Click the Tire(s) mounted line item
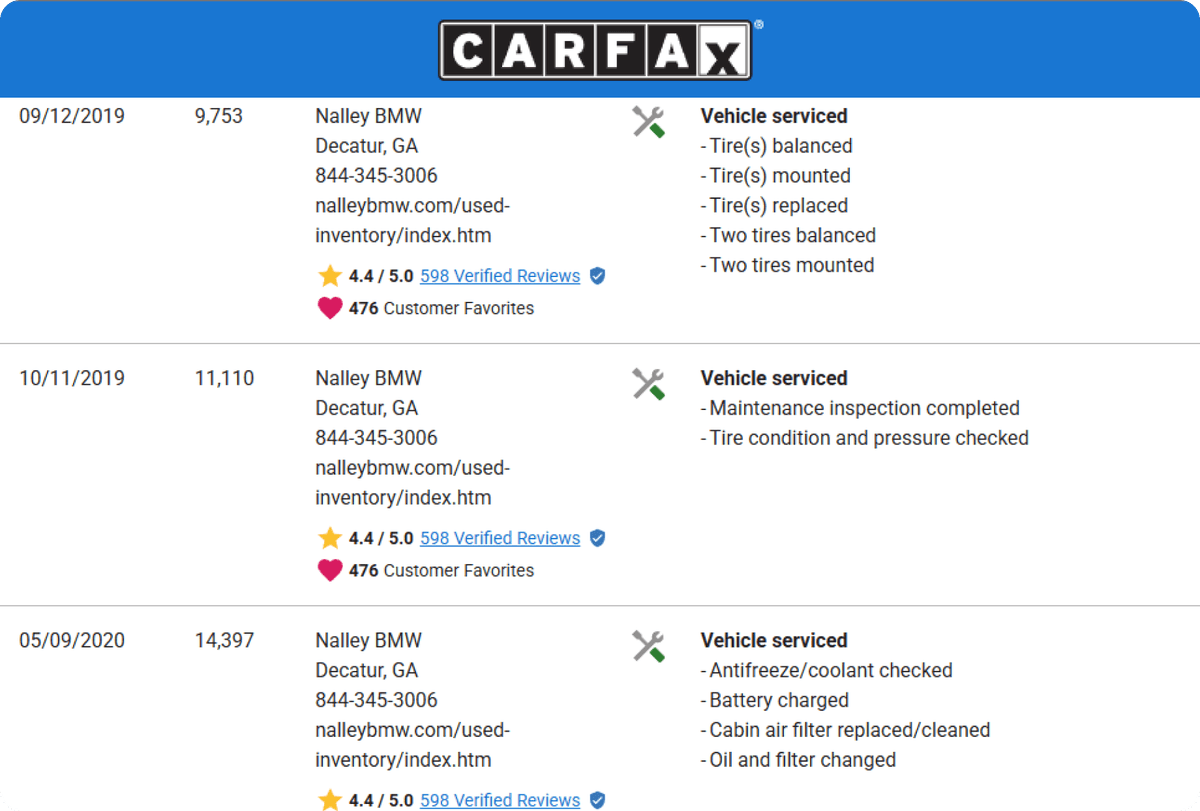Image resolution: width=1200 pixels, height=811 pixels. pos(775,176)
